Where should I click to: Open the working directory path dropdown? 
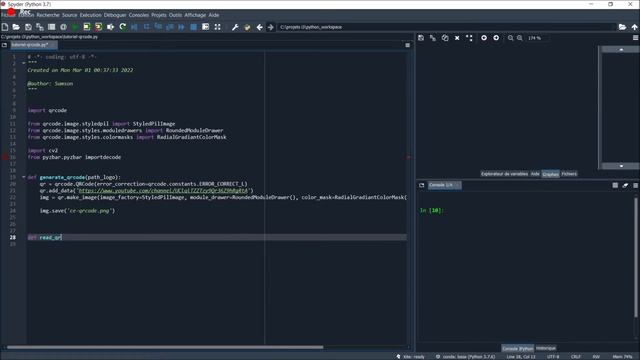[x=446, y=27]
